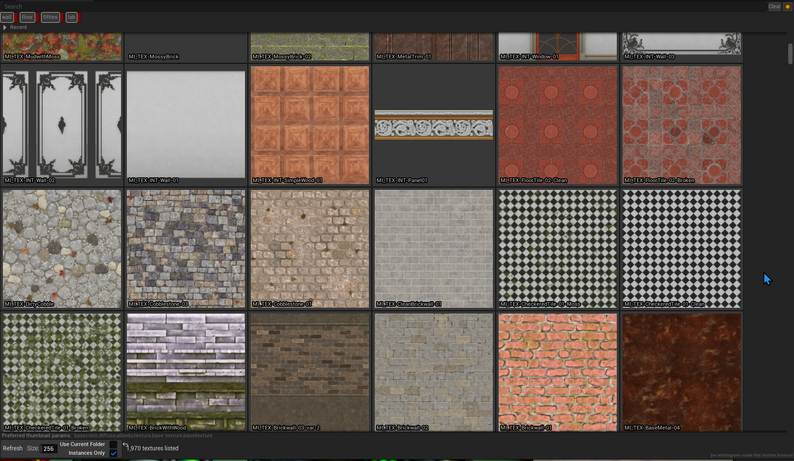Click the '1,970 textures listed' status text

(x=153, y=448)
